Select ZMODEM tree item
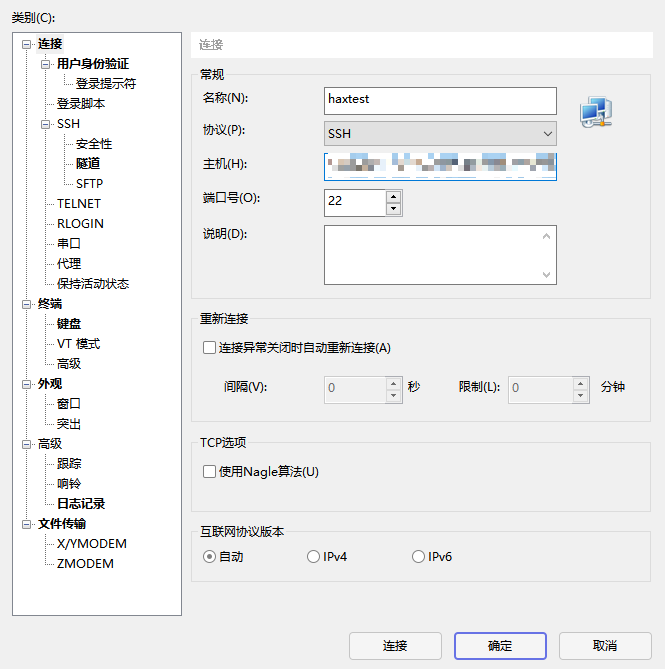Screen dimensions: 665x669 tap(85, 564)
